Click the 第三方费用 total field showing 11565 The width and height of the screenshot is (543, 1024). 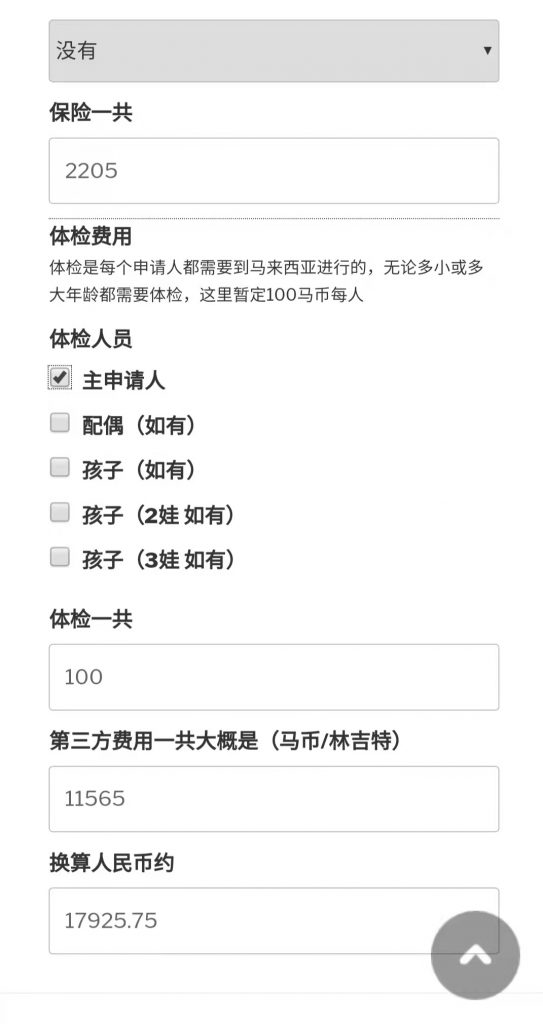coord(274,799)
